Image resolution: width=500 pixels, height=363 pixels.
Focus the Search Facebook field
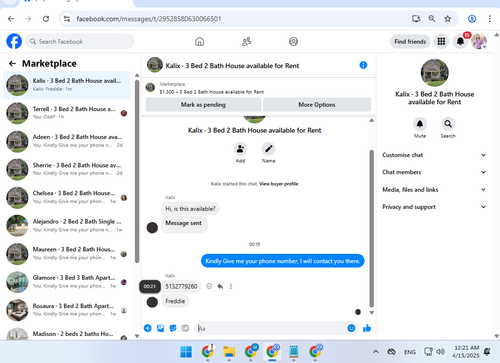[x=80, y=41]
